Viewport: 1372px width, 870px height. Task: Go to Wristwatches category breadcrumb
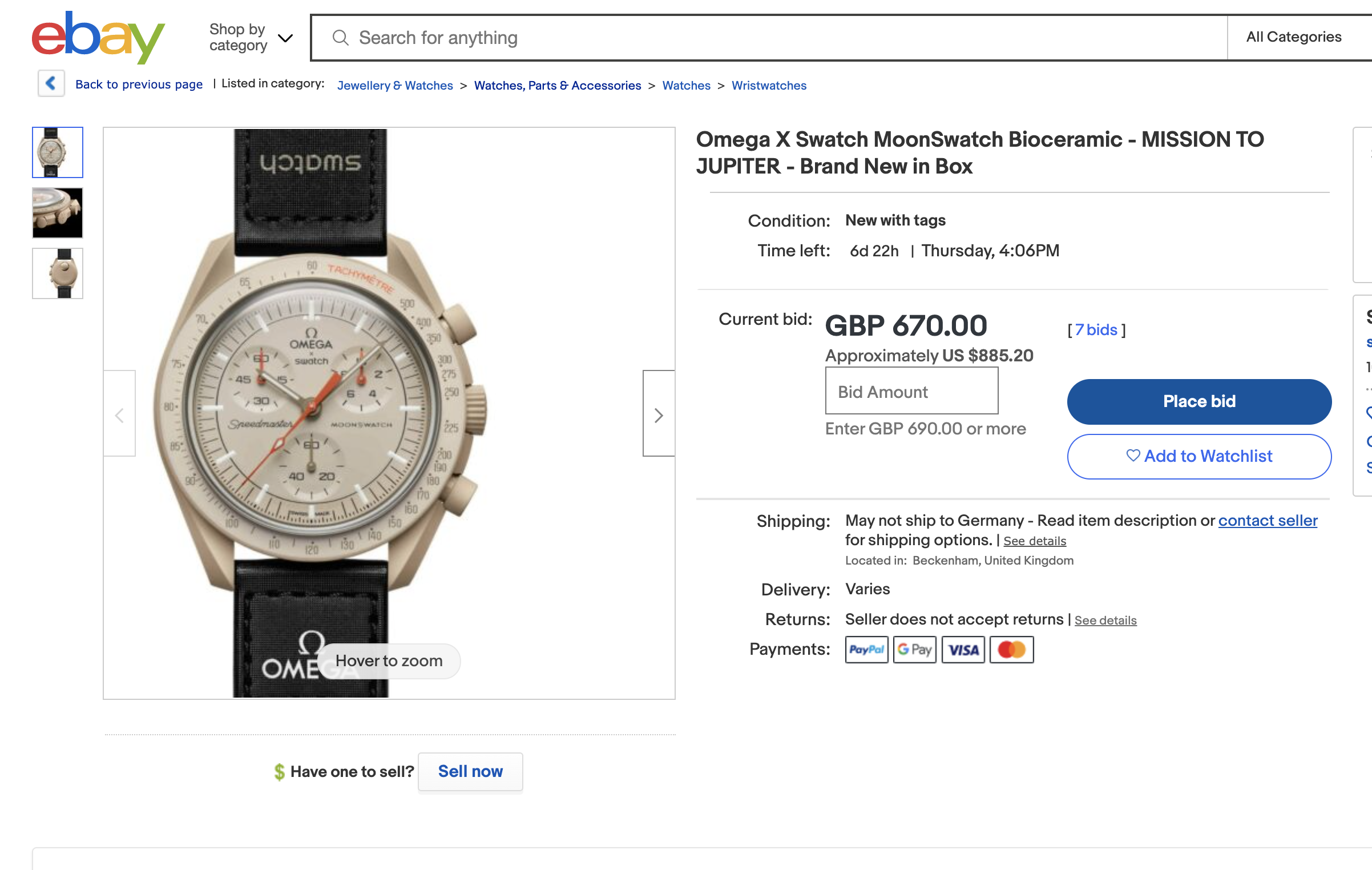(769, 86)
